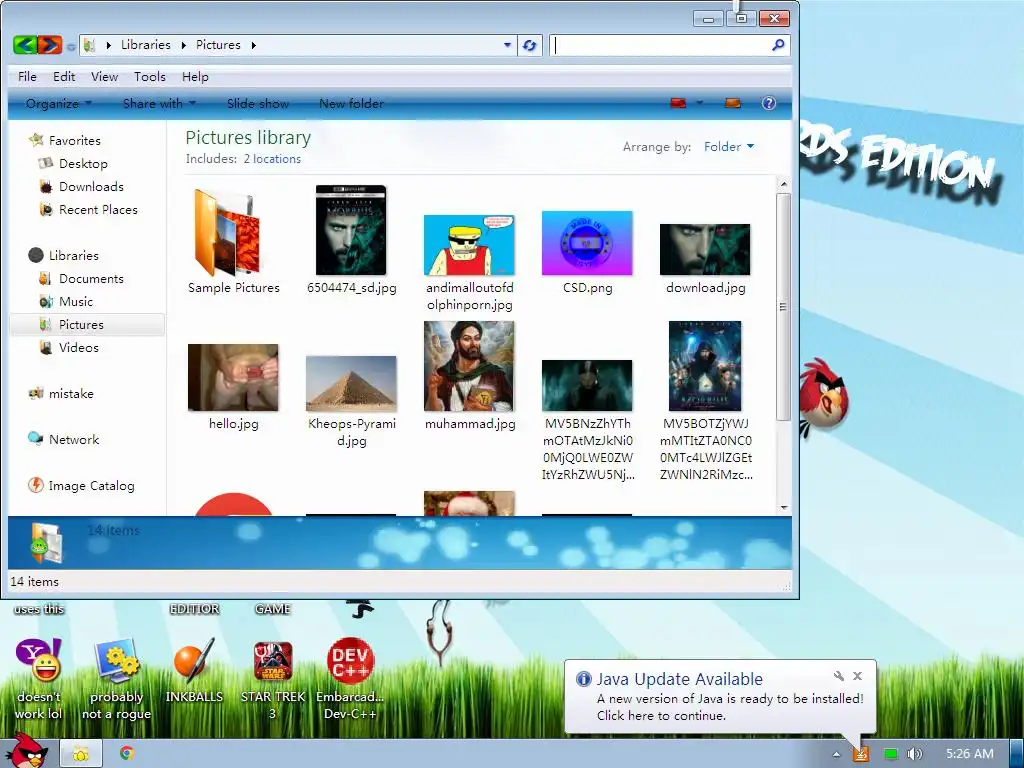This screenshot has height=768, width=1024.
Task: Select Libraries in the navigation pane
Action: point(73,255)
